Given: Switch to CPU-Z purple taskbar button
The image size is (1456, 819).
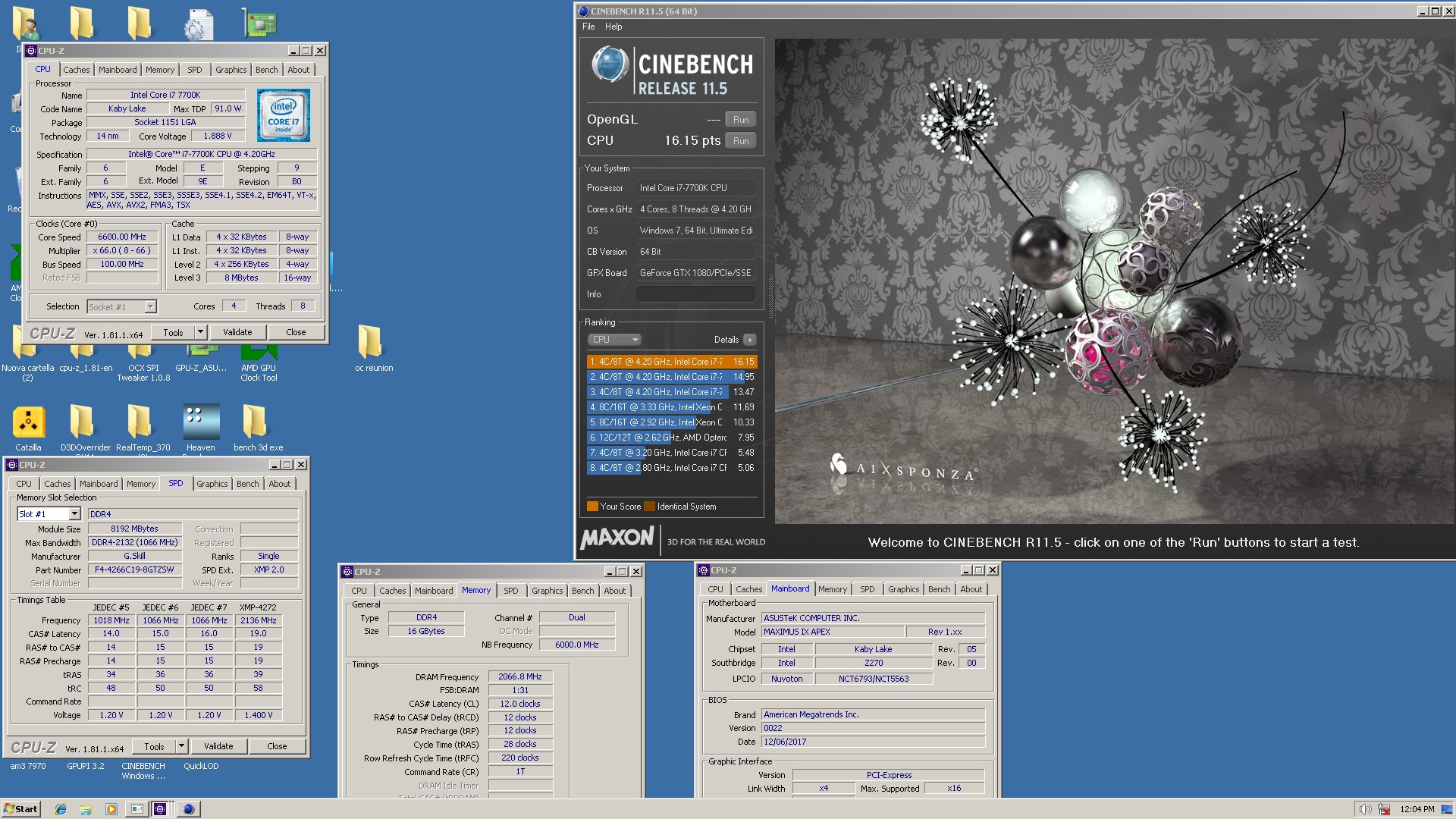Looking at the screenshot, I should pyautogui.click(x=161, y=809).
